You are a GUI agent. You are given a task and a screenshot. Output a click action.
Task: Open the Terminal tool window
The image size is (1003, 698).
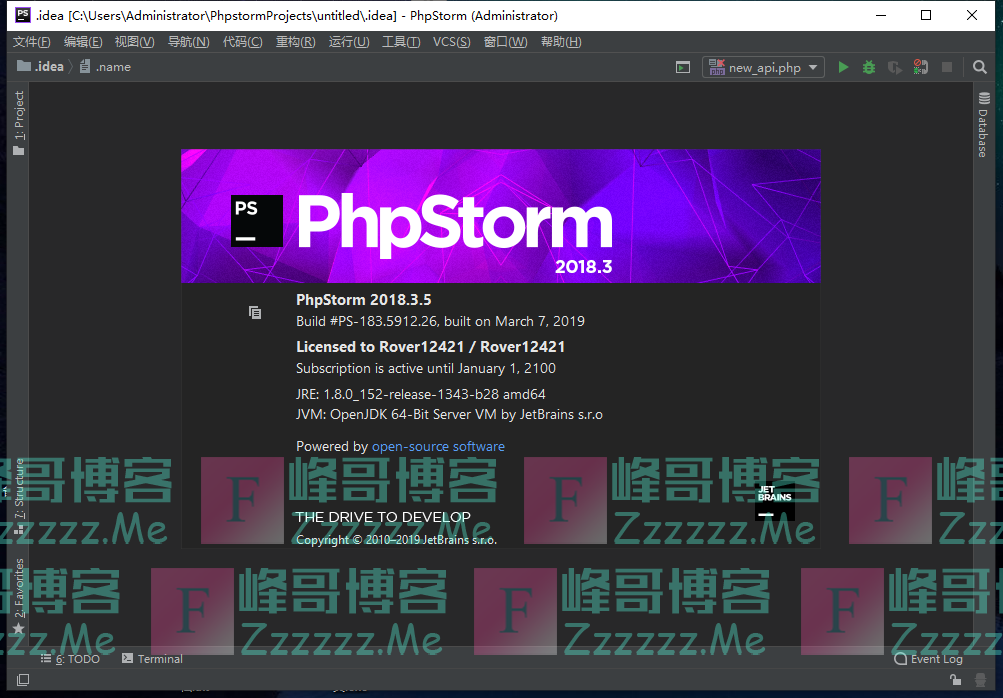[x=152, y=659]
